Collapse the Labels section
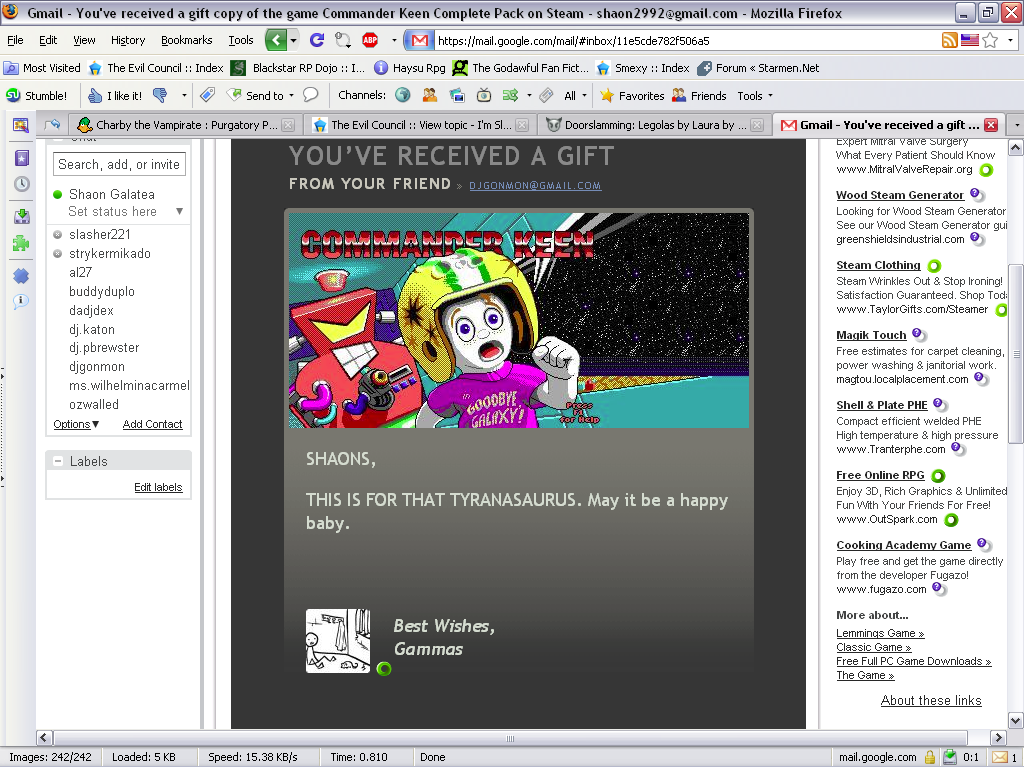The image size is (1024, 768). [58, 461]
